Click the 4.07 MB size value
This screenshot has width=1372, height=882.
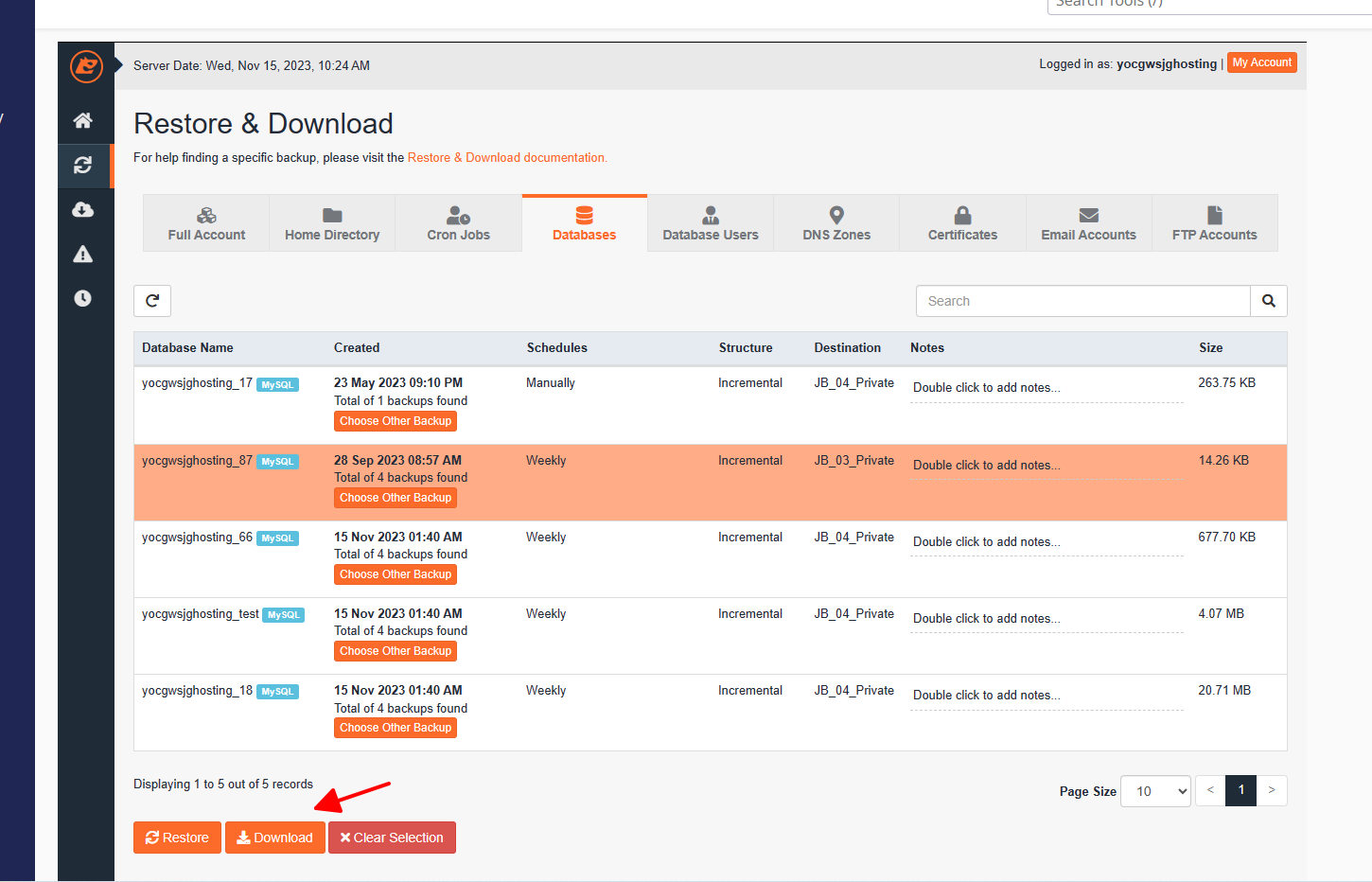click(x=1222, y=614)
